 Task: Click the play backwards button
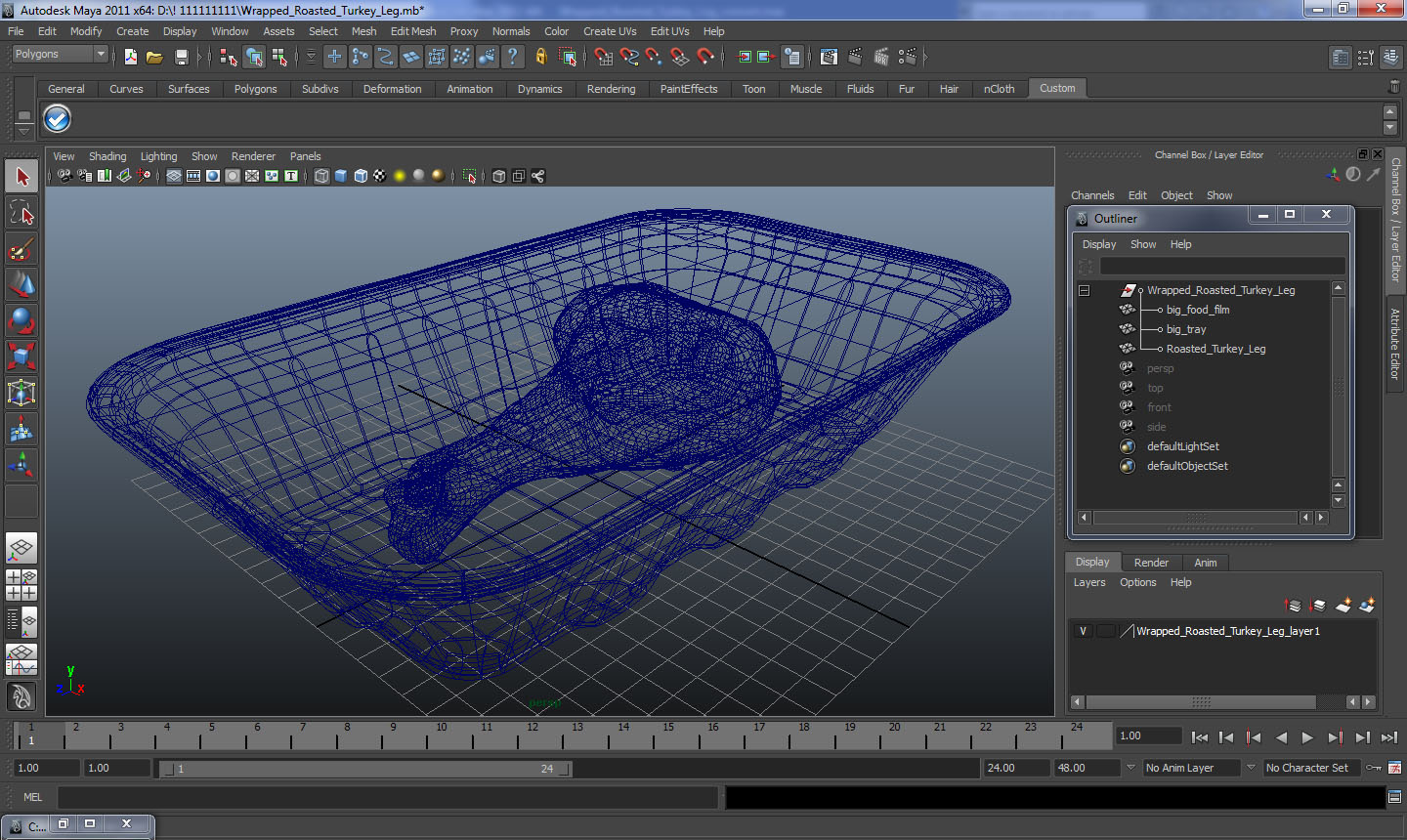point(1281,737)
